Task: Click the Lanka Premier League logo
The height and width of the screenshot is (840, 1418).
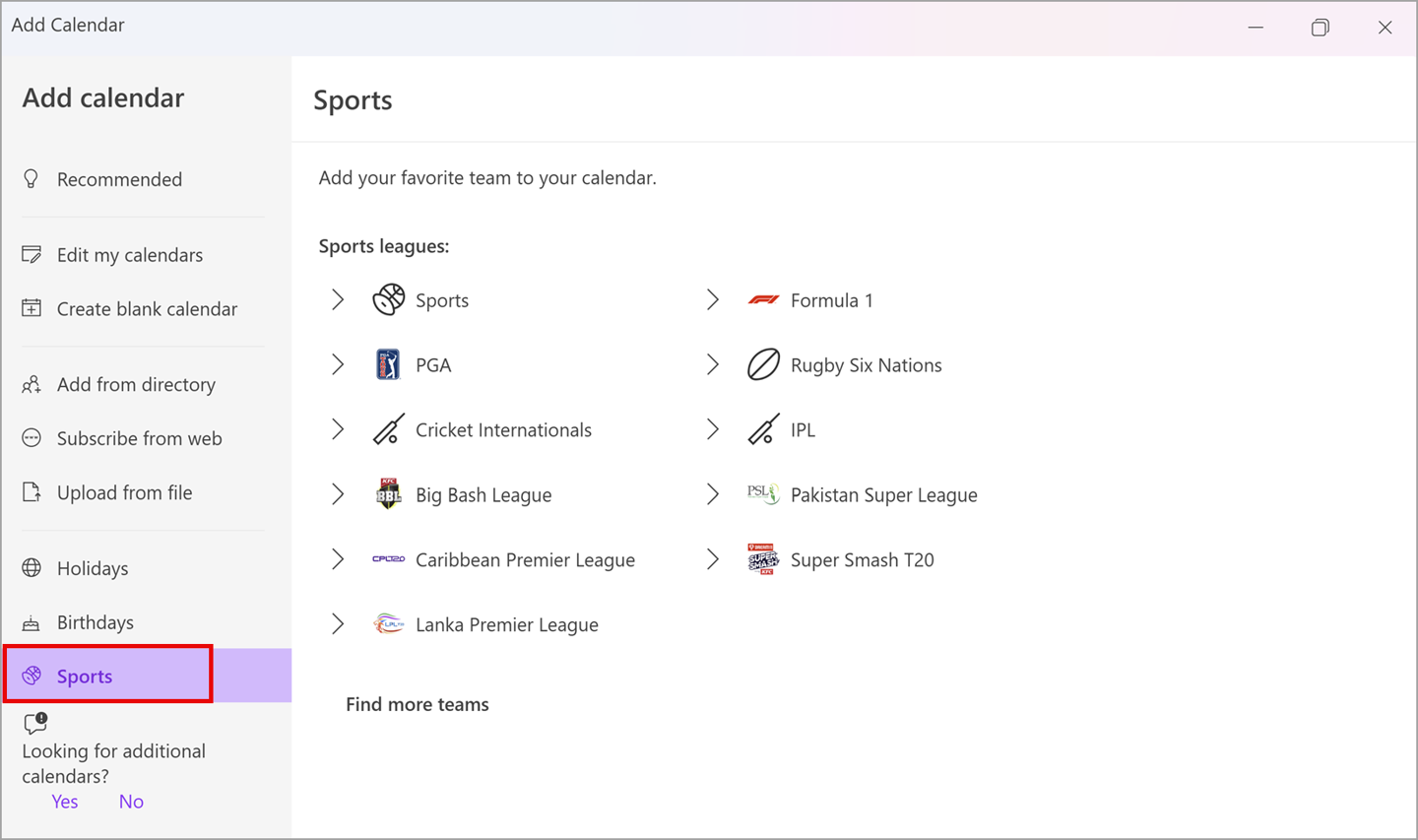Action: [388, 624]
